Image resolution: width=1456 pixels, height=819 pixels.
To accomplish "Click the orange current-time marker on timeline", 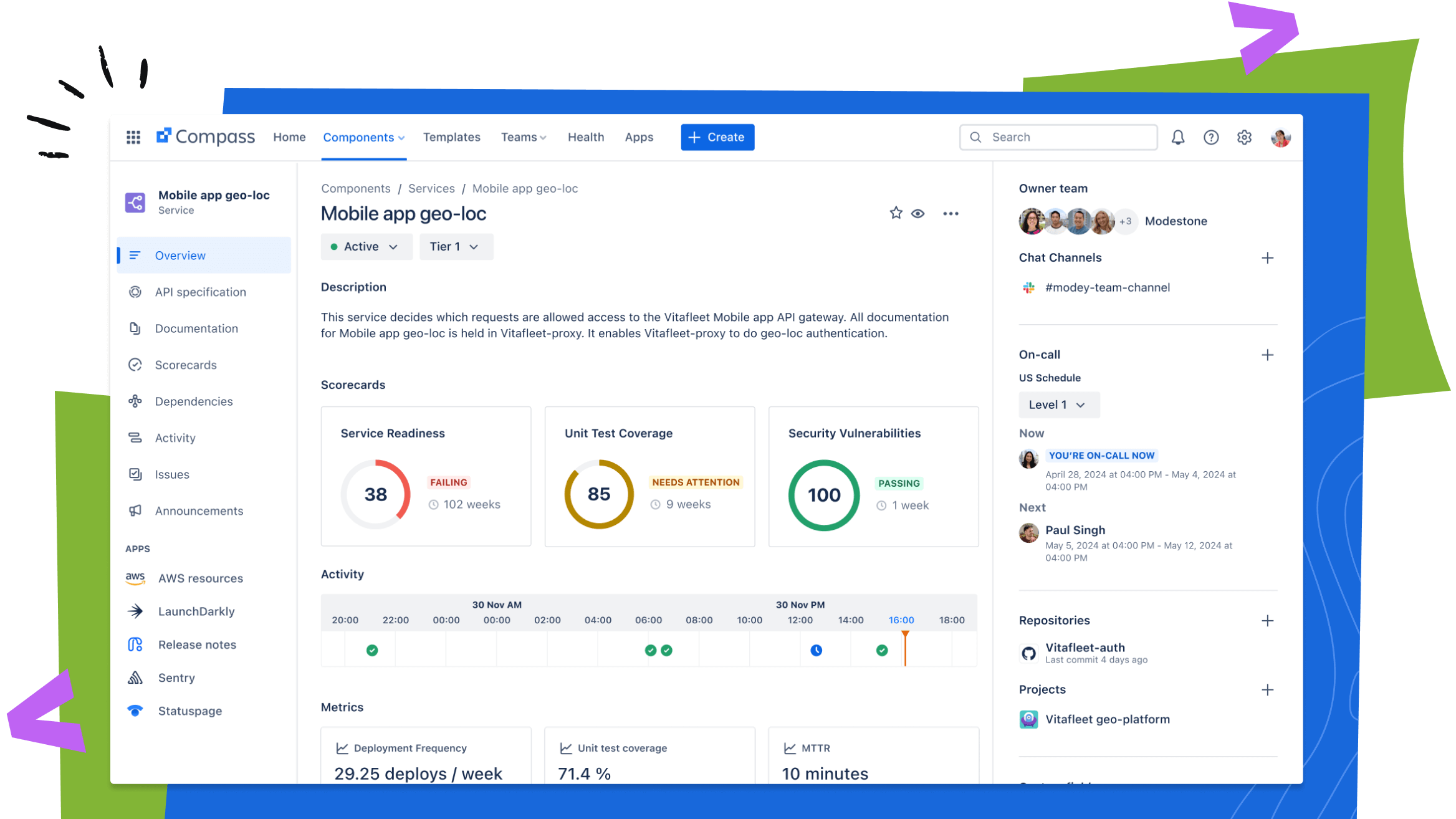I will (x=905, y=647).
